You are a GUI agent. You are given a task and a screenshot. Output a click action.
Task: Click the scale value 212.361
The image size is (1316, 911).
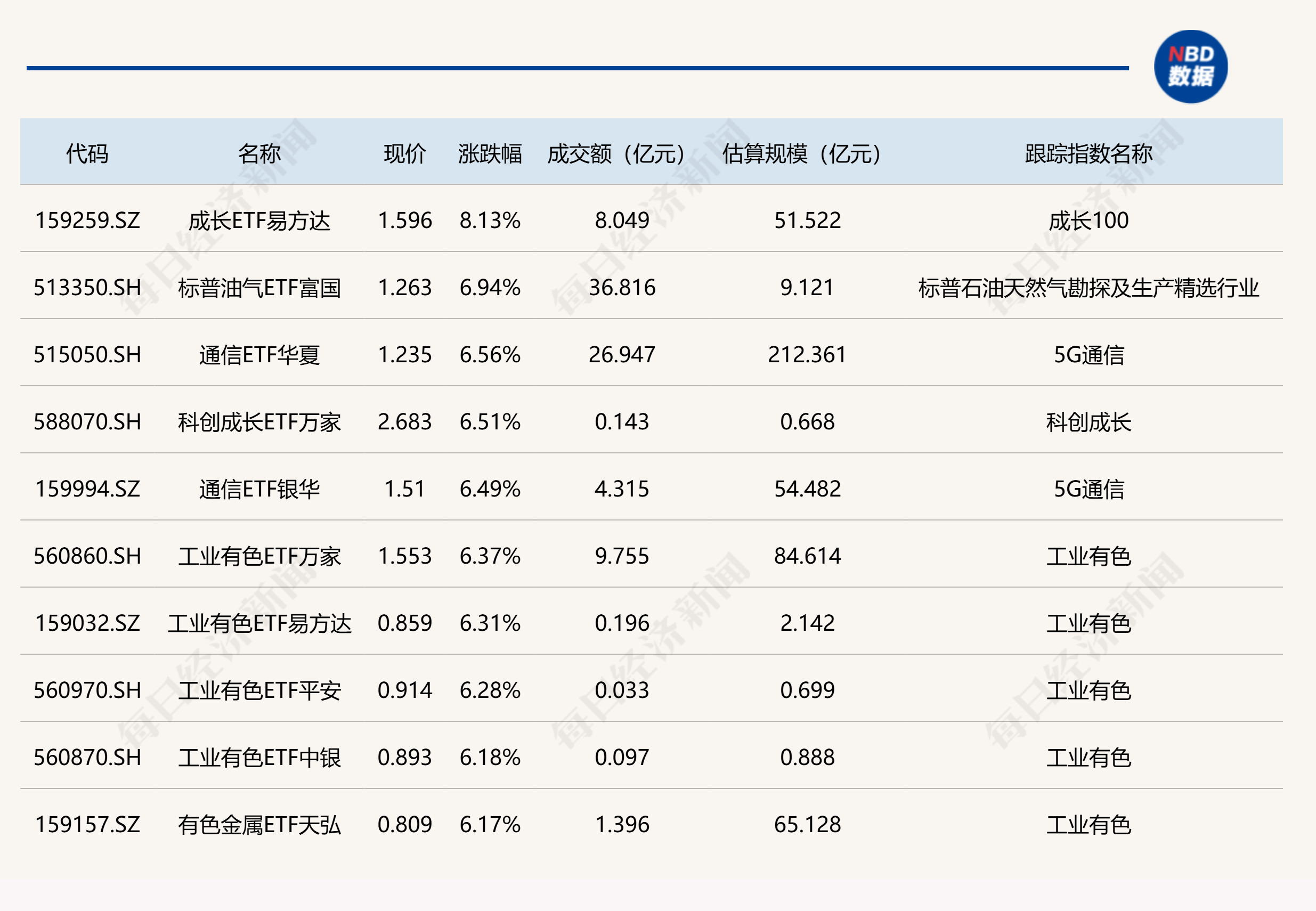[807, 355]
